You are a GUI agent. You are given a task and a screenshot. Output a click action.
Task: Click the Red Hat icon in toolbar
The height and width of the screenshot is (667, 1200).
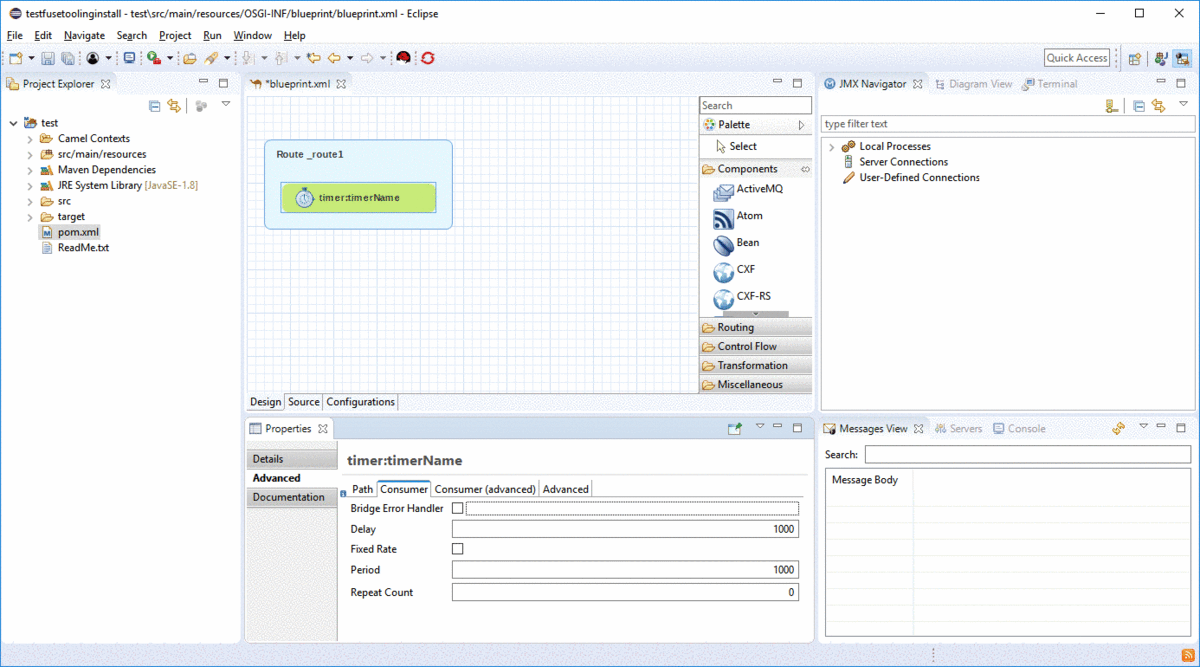(403, 58)
